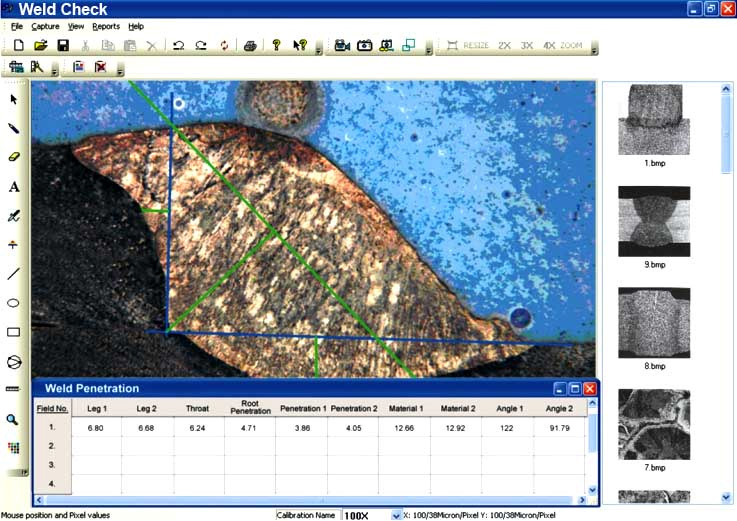The height and width of the screenshot is (521, 737).
Task: Click the circle-with-chords measurement tool
Action: (14, 362)
